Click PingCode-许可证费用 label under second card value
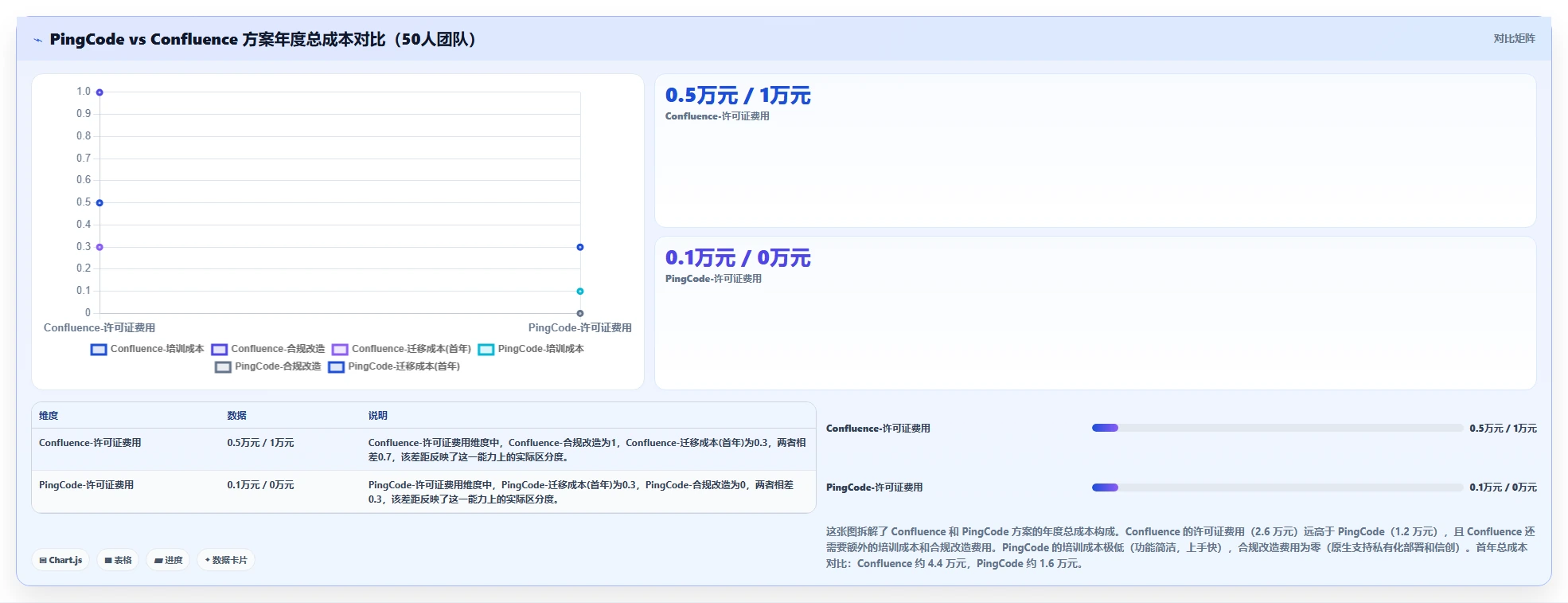The image size is (1568, 603). click(x=713, y=279)
